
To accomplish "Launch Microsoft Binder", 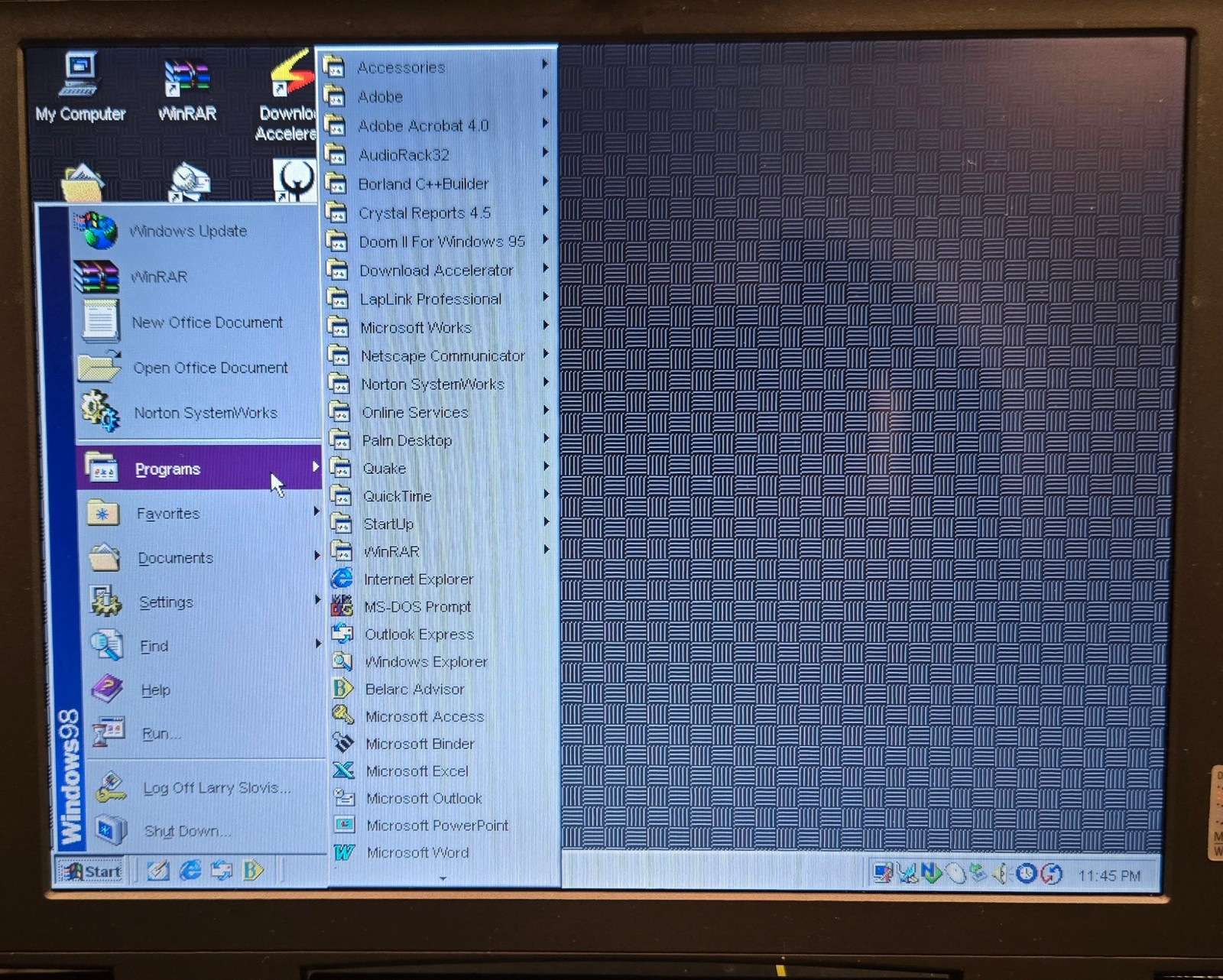I will click(445, 744).
